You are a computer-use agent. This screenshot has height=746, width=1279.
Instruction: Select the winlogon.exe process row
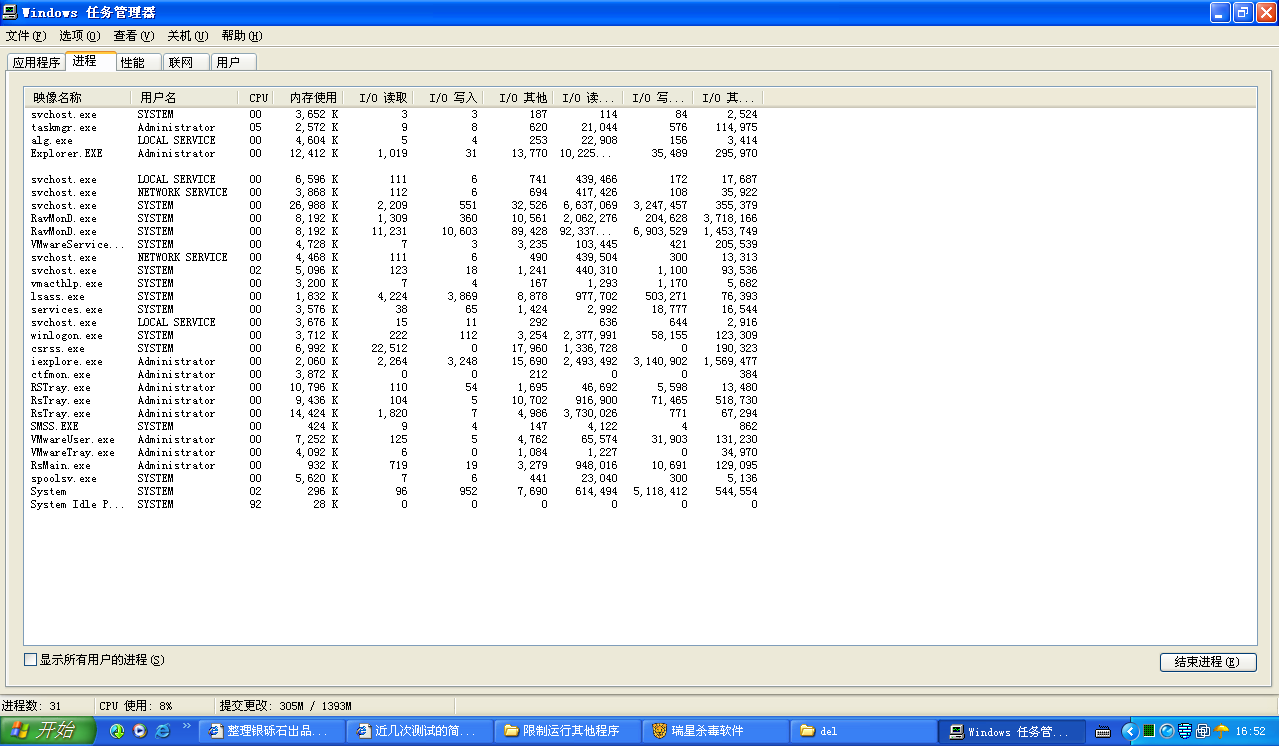pos(395,336)
